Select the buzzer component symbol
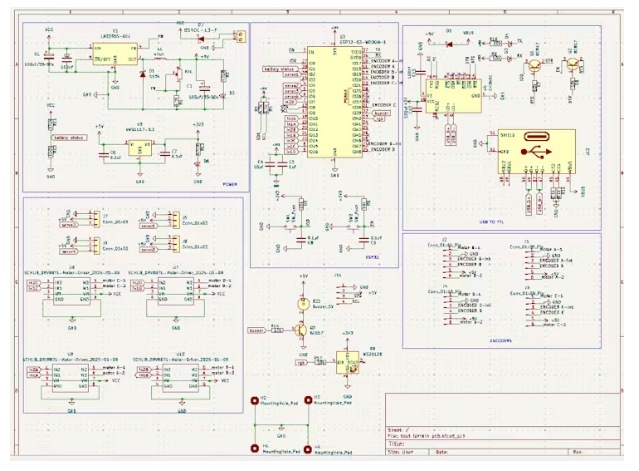 pos(301,300)
